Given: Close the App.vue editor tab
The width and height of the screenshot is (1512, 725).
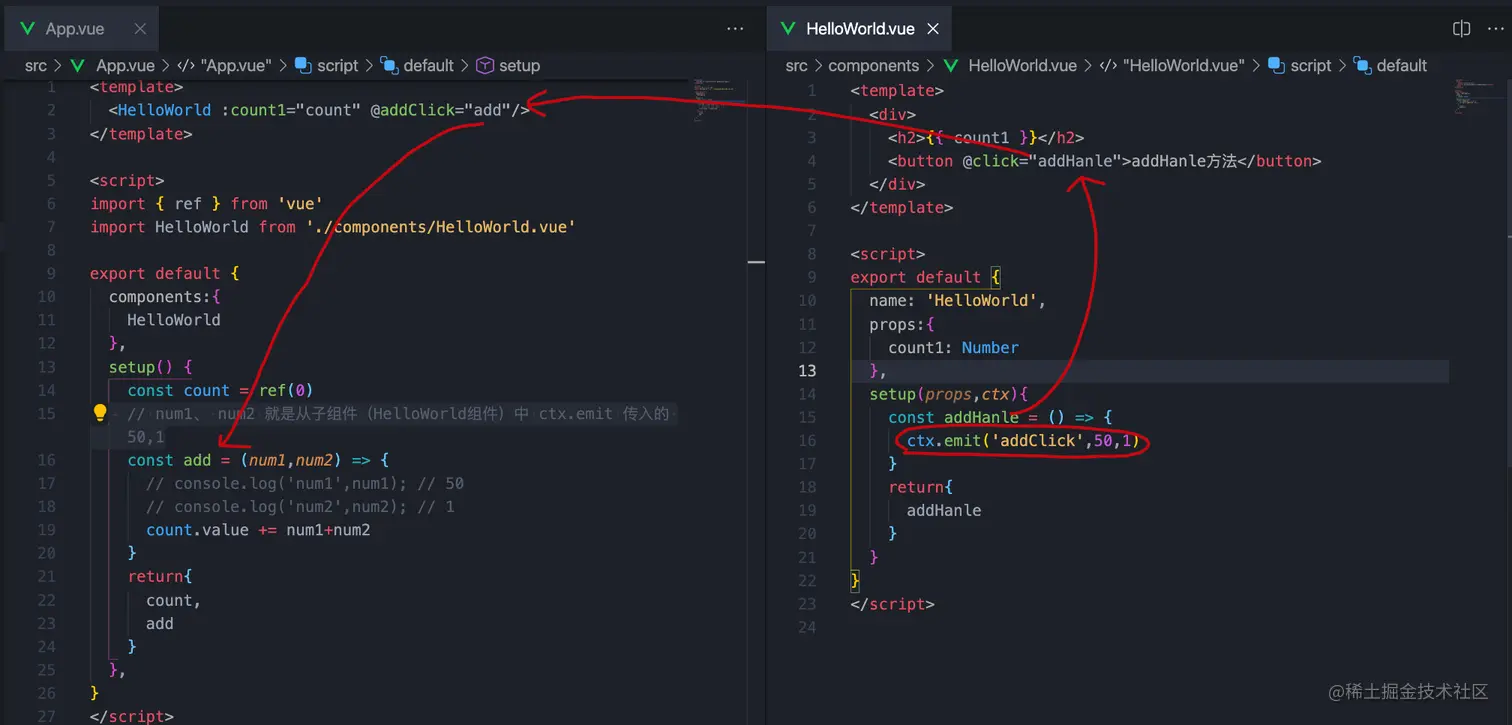Looking at the screenshot, I should (140, 29).
